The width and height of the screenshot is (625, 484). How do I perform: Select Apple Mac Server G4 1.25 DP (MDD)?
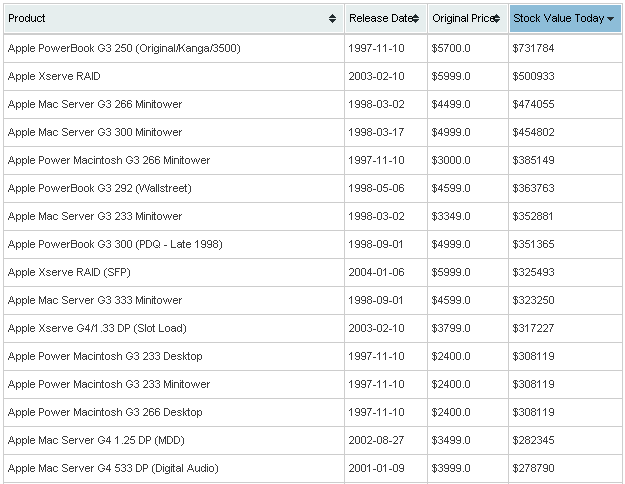[174, 440]
